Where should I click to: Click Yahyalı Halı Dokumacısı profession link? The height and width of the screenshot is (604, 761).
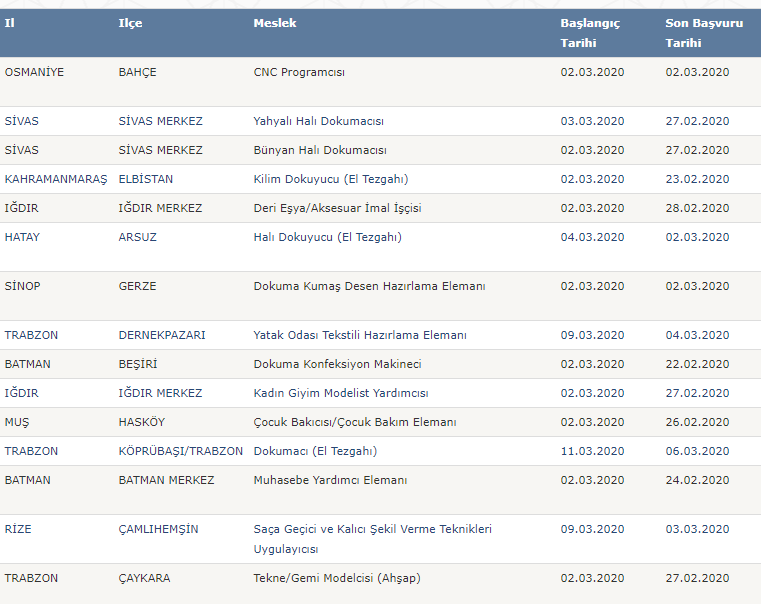click(318, 121)
